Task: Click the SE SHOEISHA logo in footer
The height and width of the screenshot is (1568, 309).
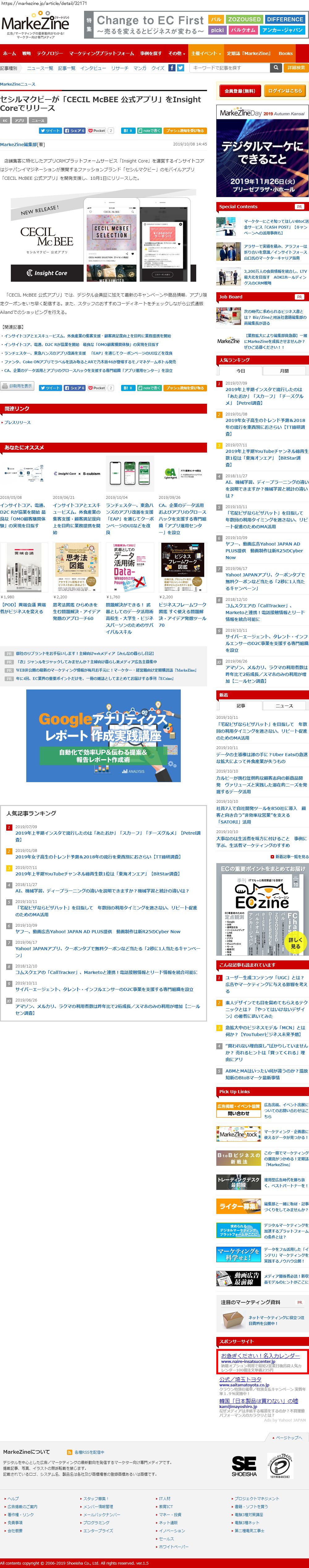Action: [x=244, y=1466]
